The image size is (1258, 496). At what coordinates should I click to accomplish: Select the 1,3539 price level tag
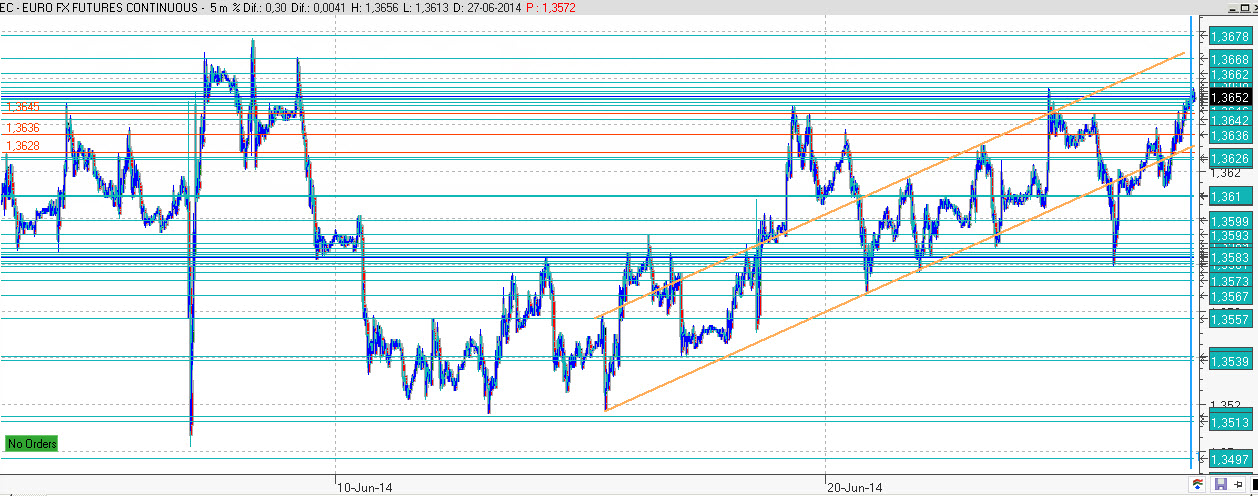tap(1229, 361)
